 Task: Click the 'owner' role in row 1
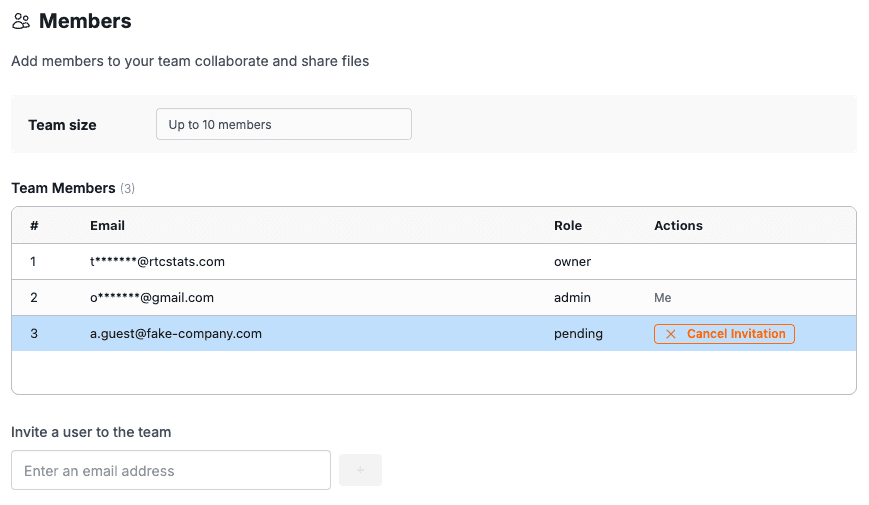click(x=572, y=262)
